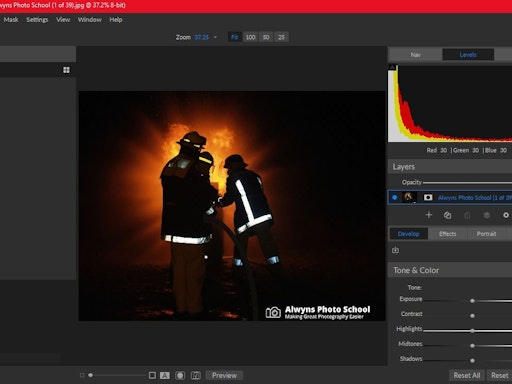Open the Zoom percentage dropdown arrow

coord(215,37)
